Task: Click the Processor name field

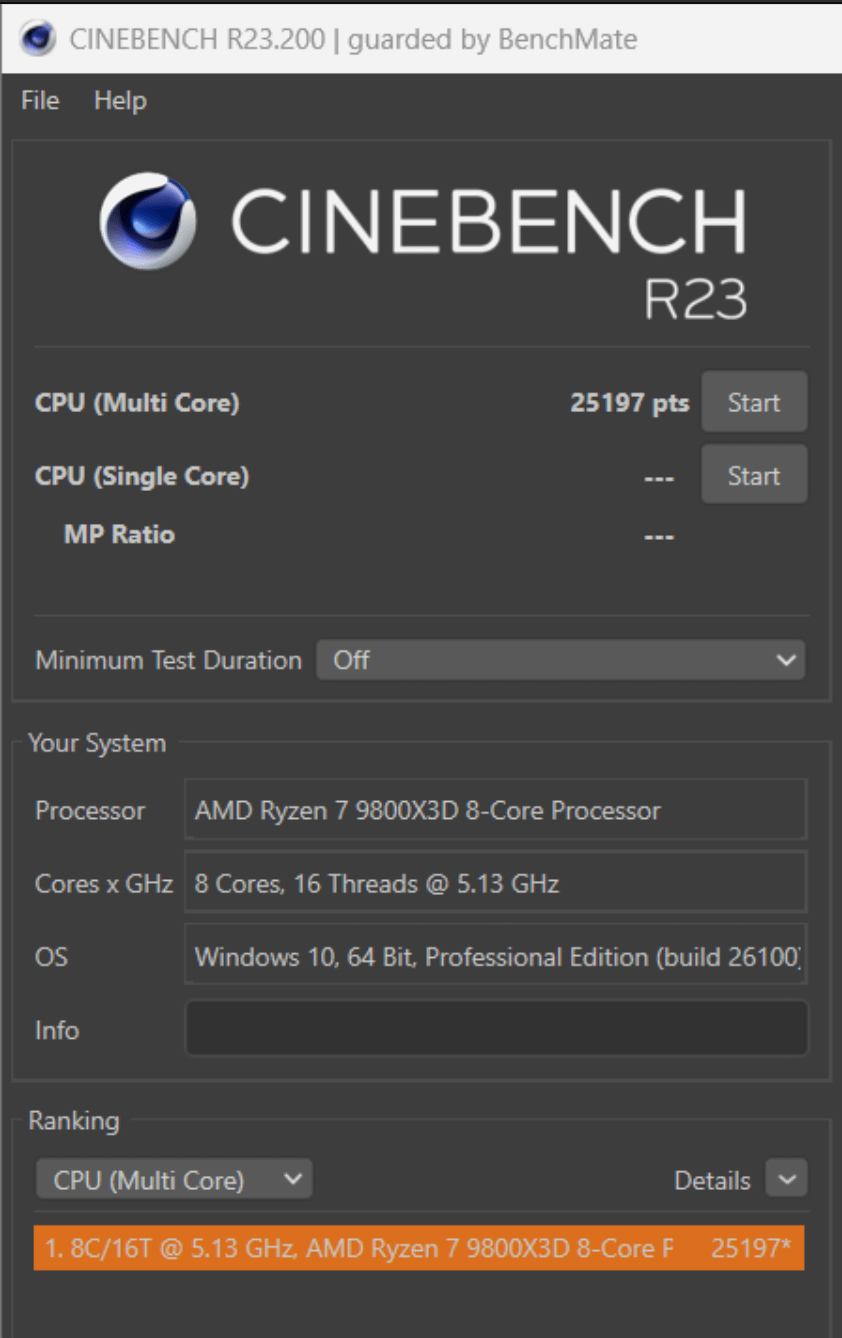Action: pos(496,809)
